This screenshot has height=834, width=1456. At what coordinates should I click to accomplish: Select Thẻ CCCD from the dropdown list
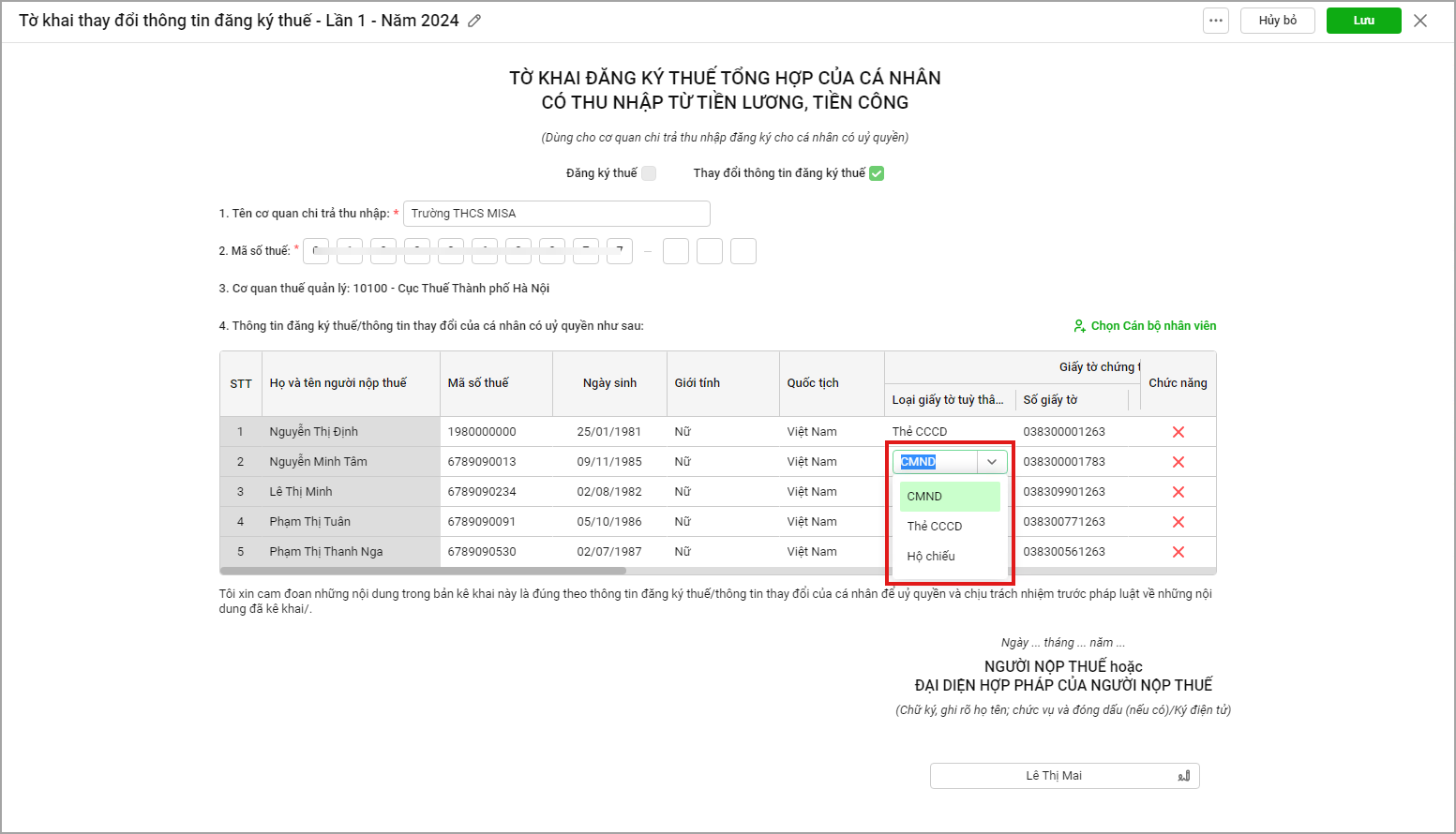(935, 527)
